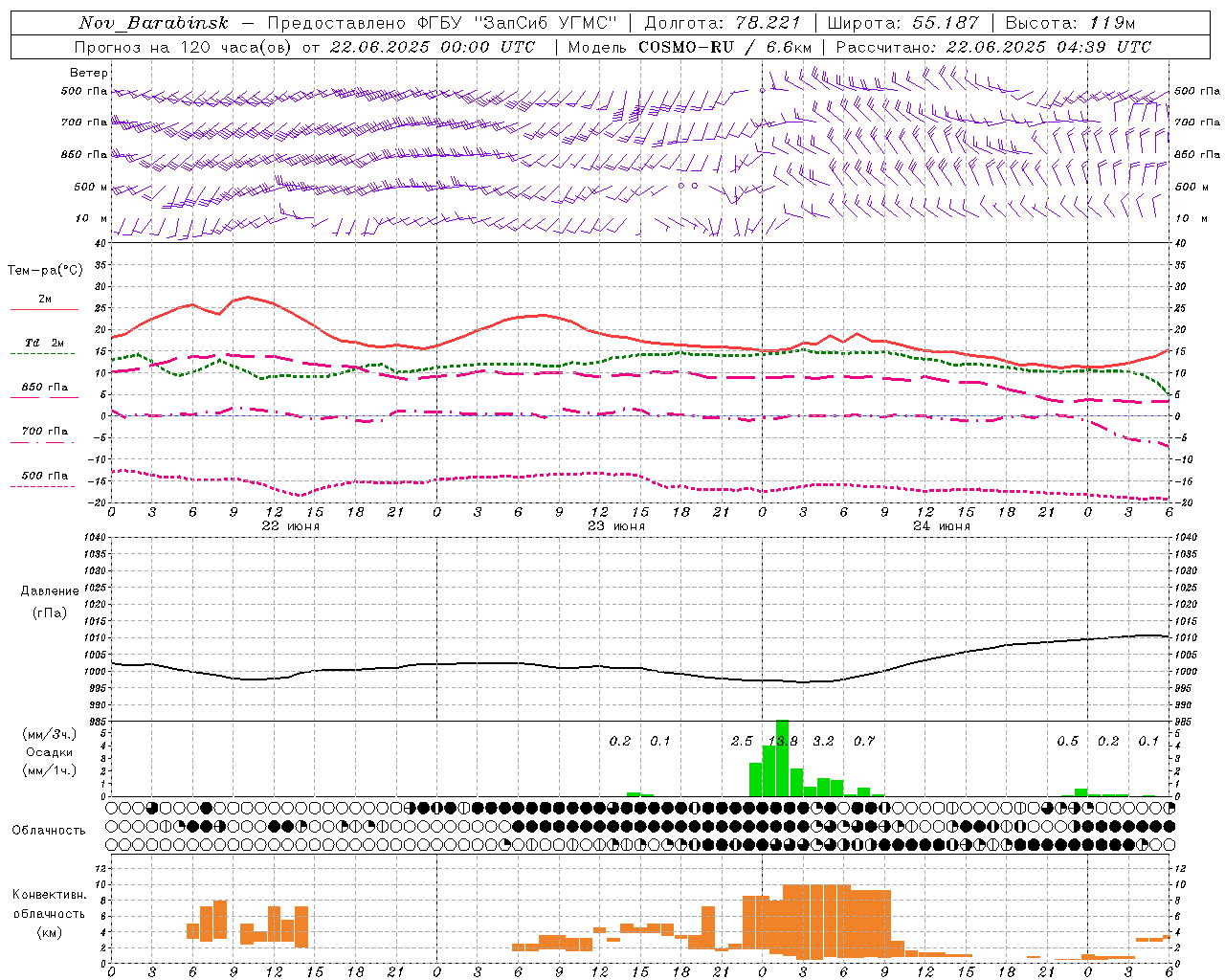Viewport: 1225px width, 980px height.
Task: Click the Td 2м dew point legend
Action: 45,343
